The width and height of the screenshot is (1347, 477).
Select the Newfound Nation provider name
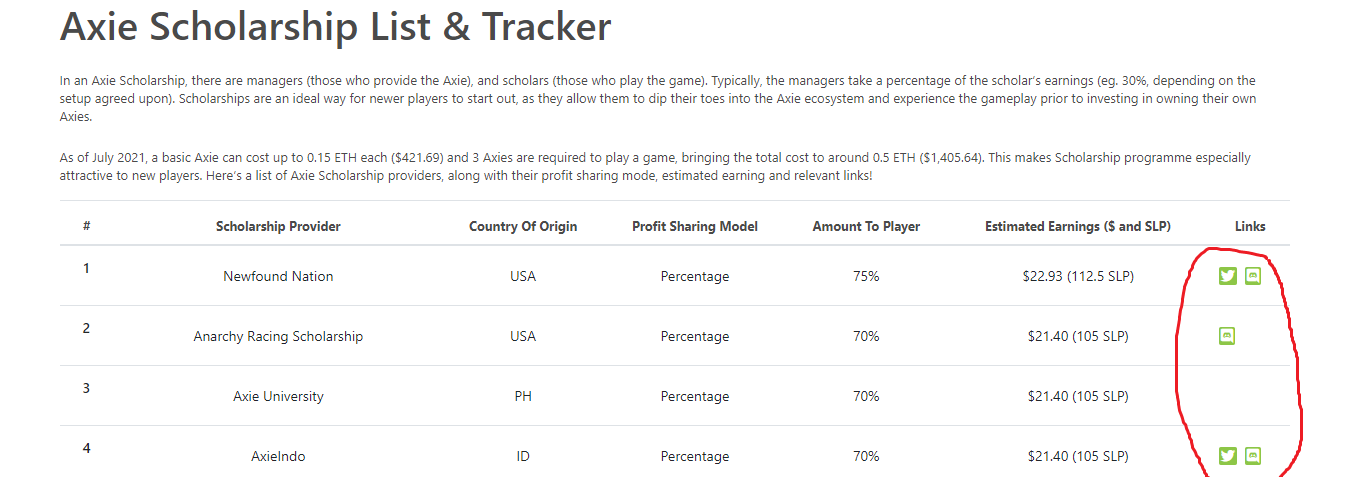(x=278, y=276)
